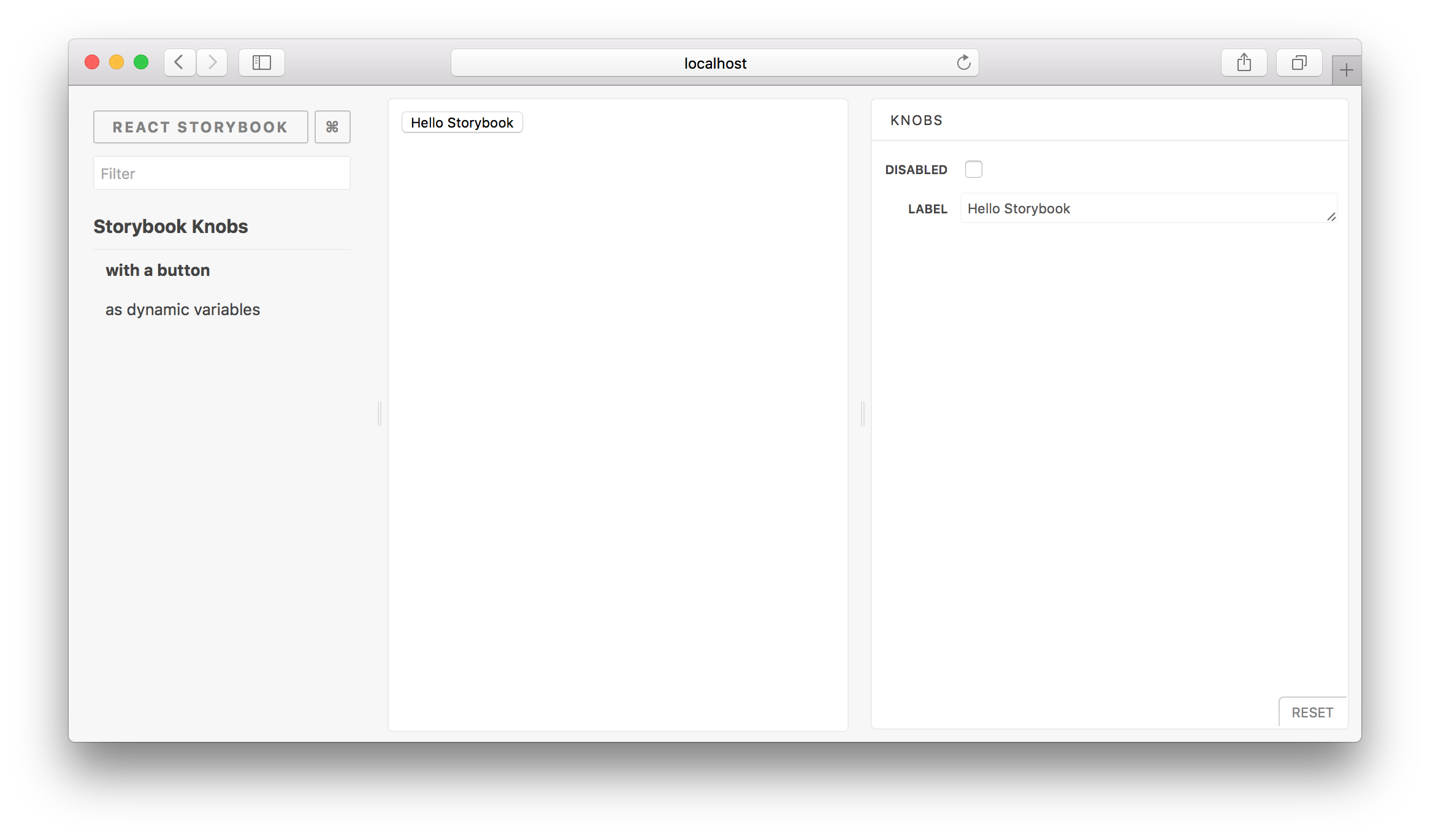Click the Filter stories input field
The width and height of the screenshot is (1430, 840).
point(221,173)
